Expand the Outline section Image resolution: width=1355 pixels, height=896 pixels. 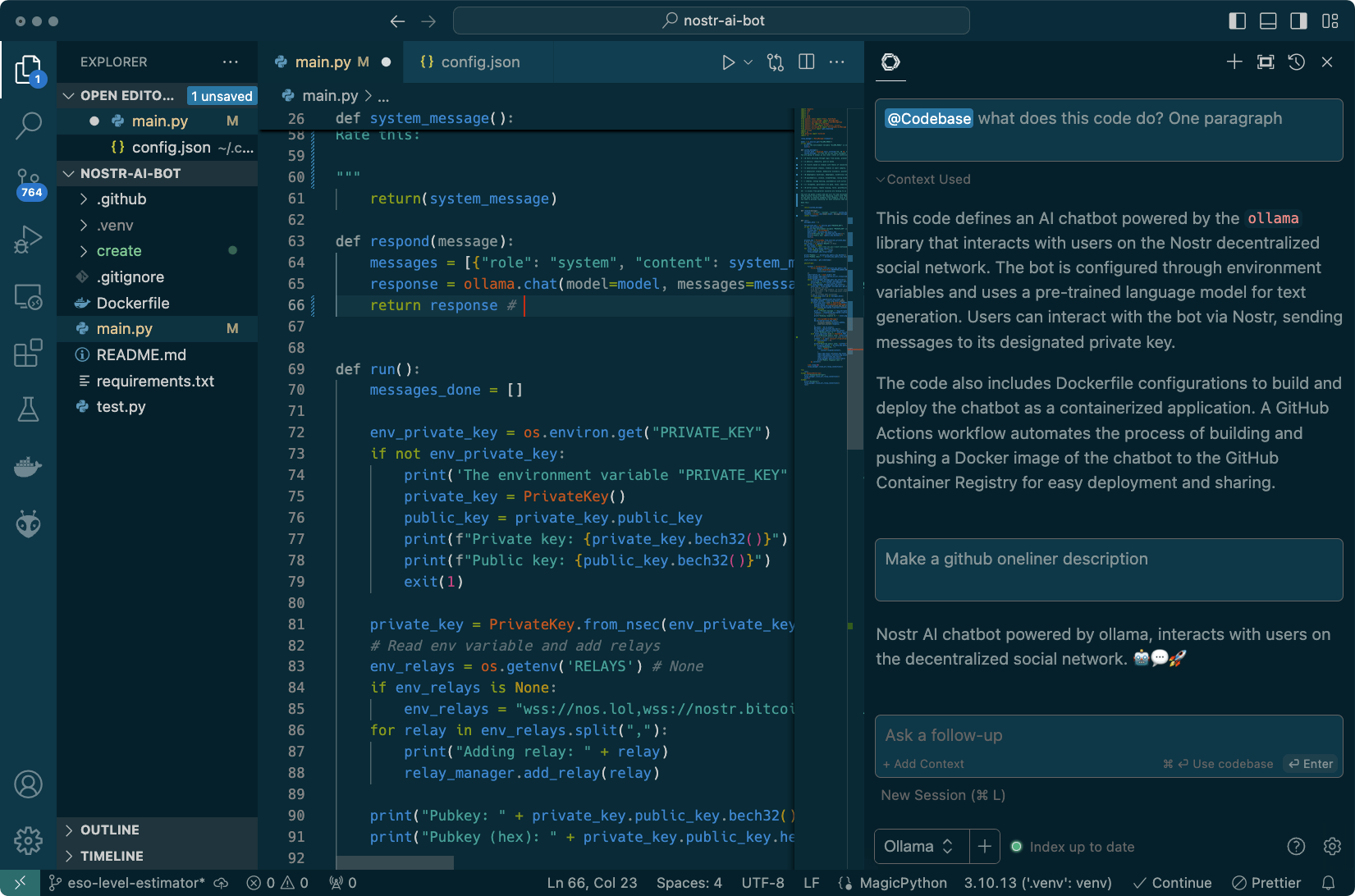157,830
